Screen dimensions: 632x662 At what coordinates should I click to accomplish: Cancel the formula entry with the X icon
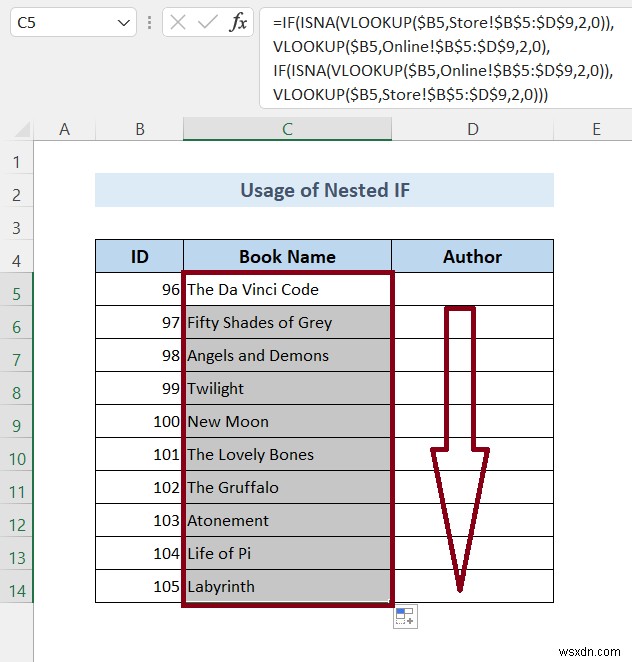tap(178, 22)
